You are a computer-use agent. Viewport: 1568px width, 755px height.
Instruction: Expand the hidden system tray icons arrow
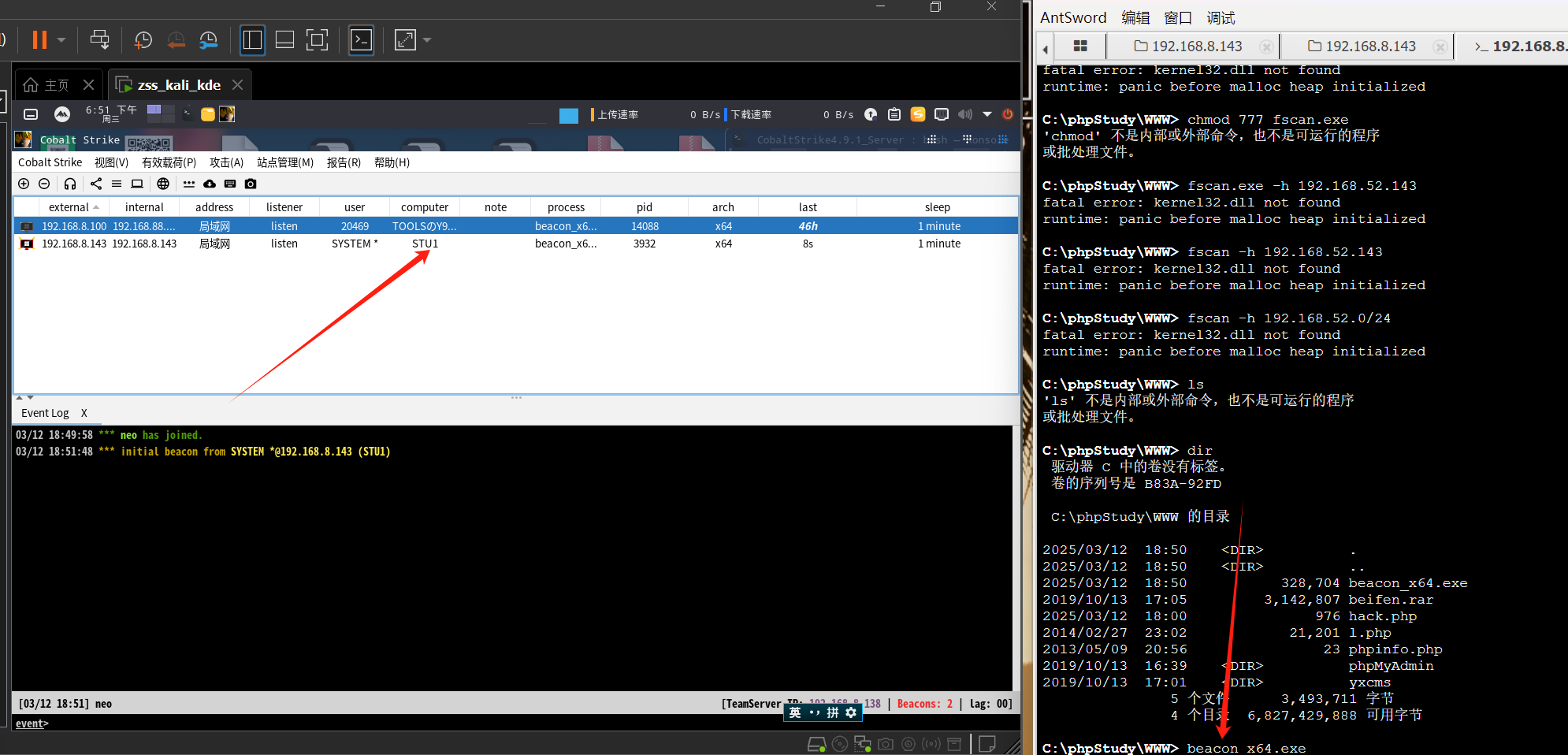987,114
